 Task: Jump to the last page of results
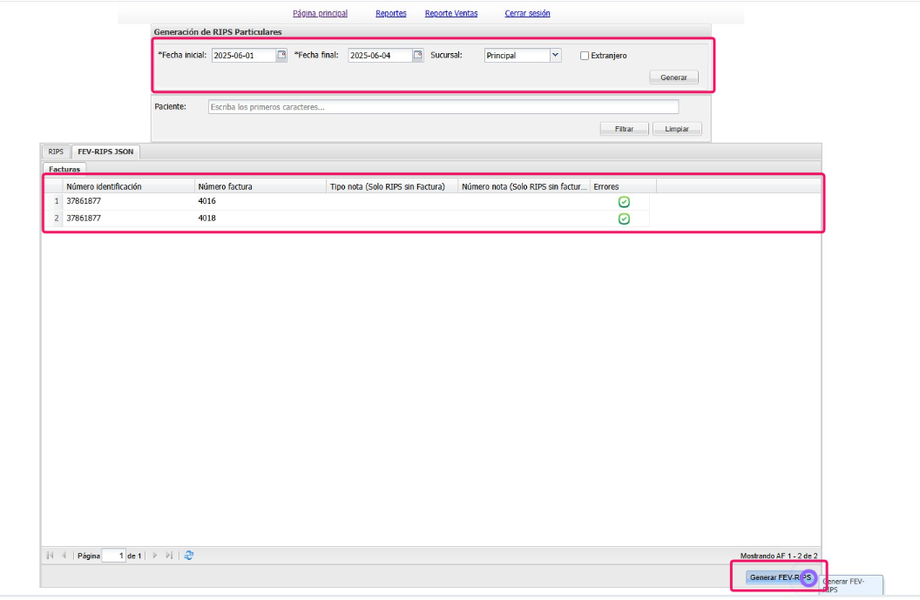click(169, 555)
